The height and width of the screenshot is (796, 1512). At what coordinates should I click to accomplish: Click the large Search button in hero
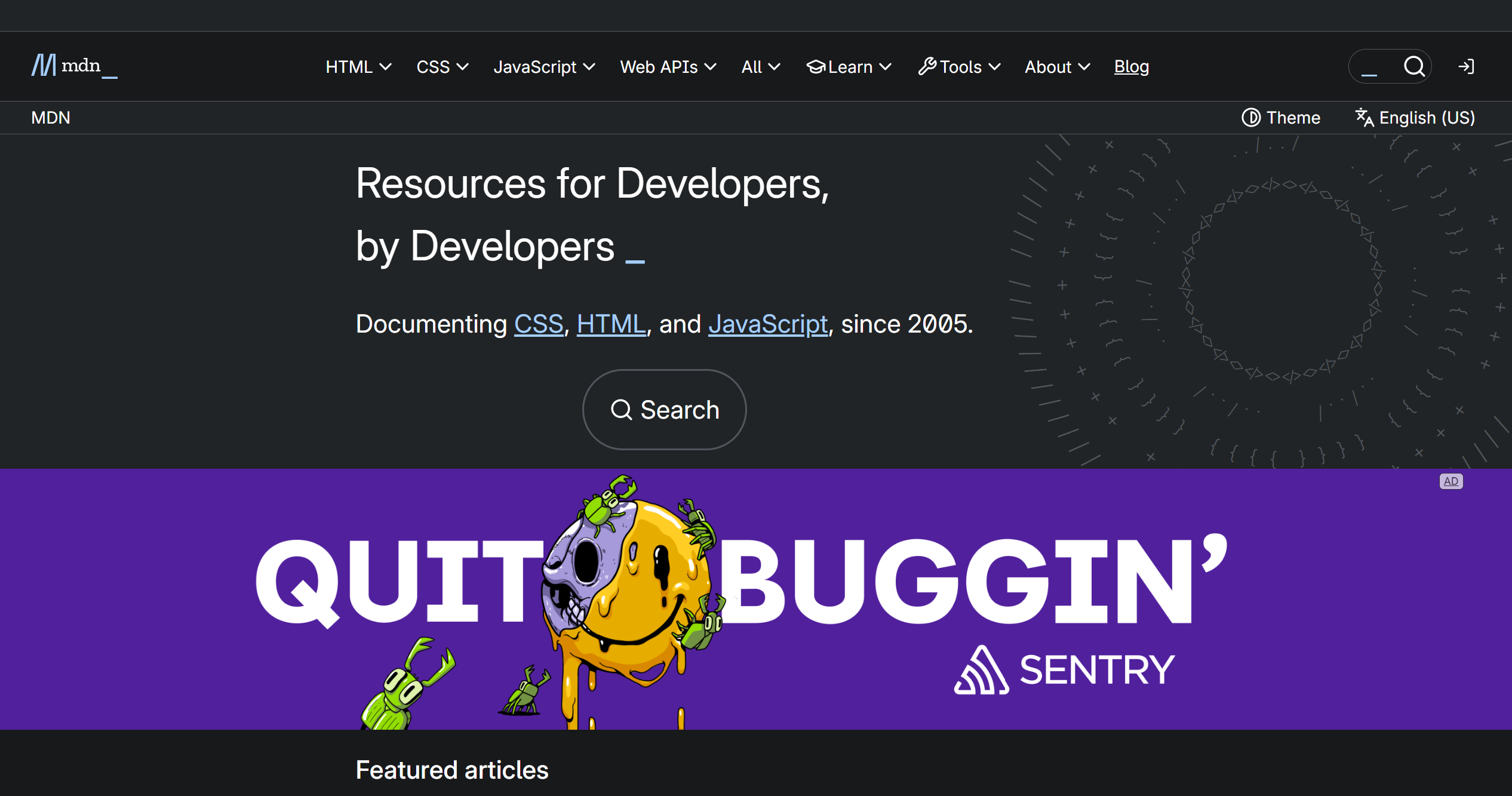664,410
